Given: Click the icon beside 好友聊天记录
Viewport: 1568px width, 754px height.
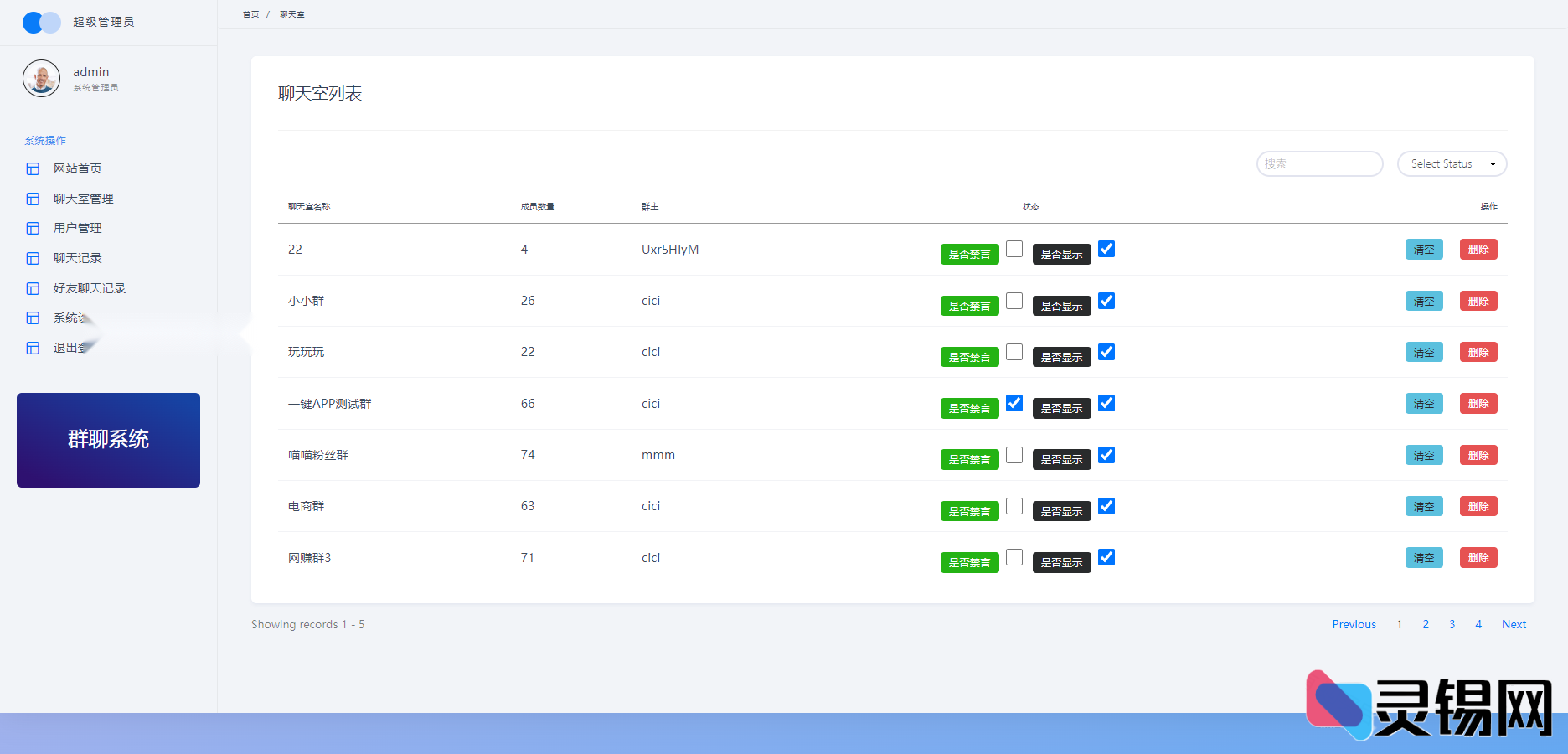Looking at the screenshot, I should tap(33, 289).
